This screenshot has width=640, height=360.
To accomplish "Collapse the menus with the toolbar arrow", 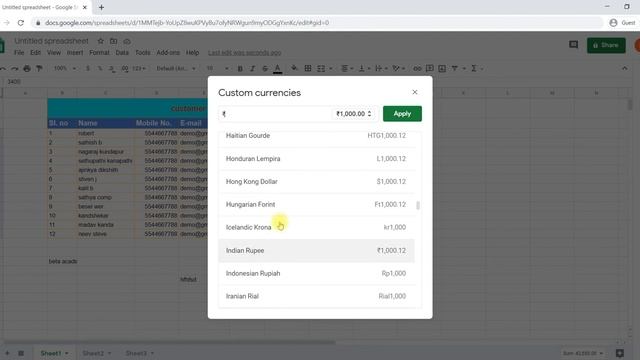I will point(624,69).
